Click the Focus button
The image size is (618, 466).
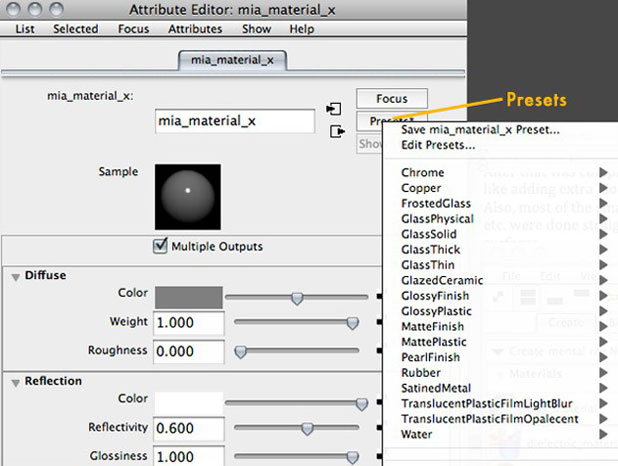(392, 99)
